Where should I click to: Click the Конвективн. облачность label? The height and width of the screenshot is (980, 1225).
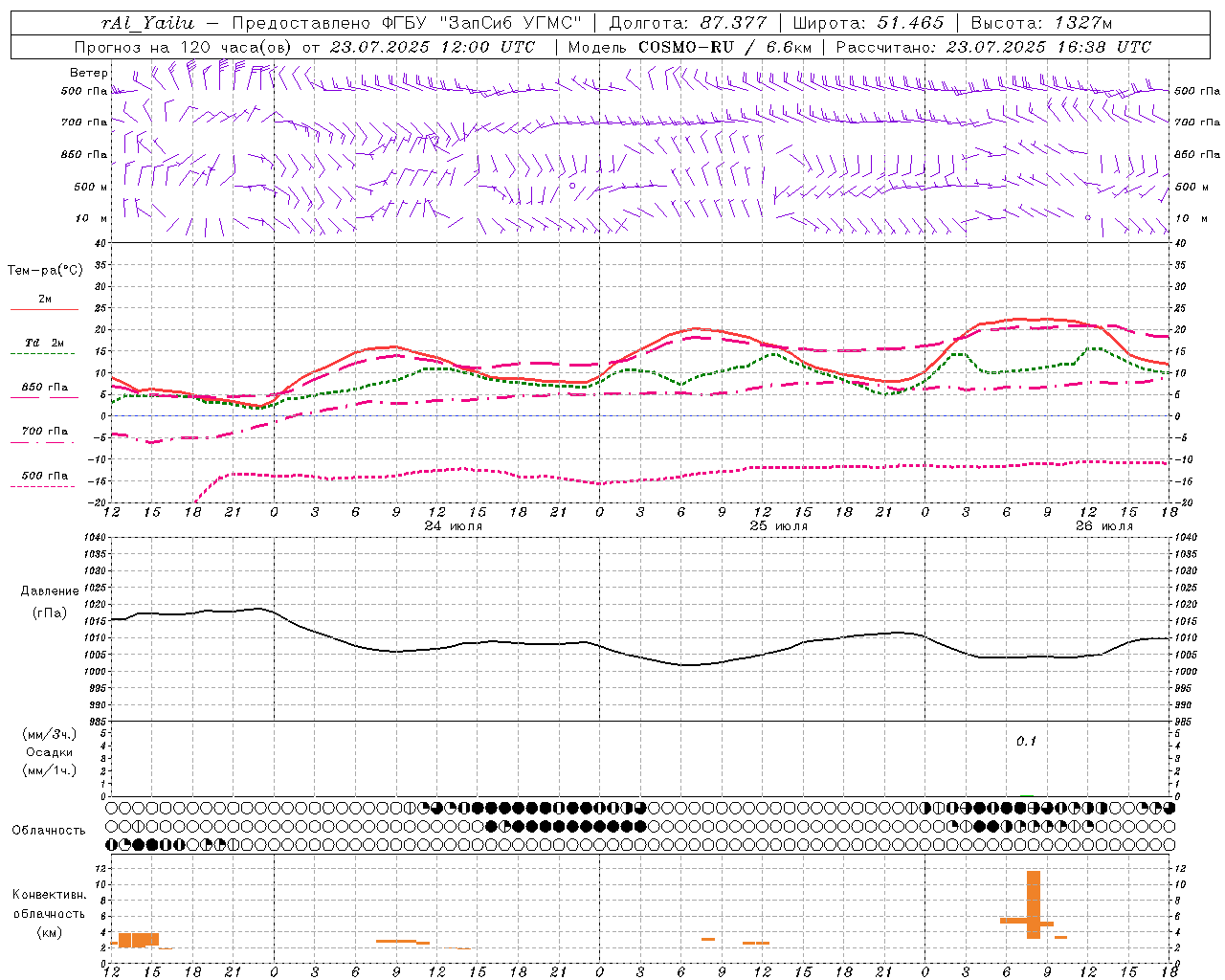coord(49,904)
